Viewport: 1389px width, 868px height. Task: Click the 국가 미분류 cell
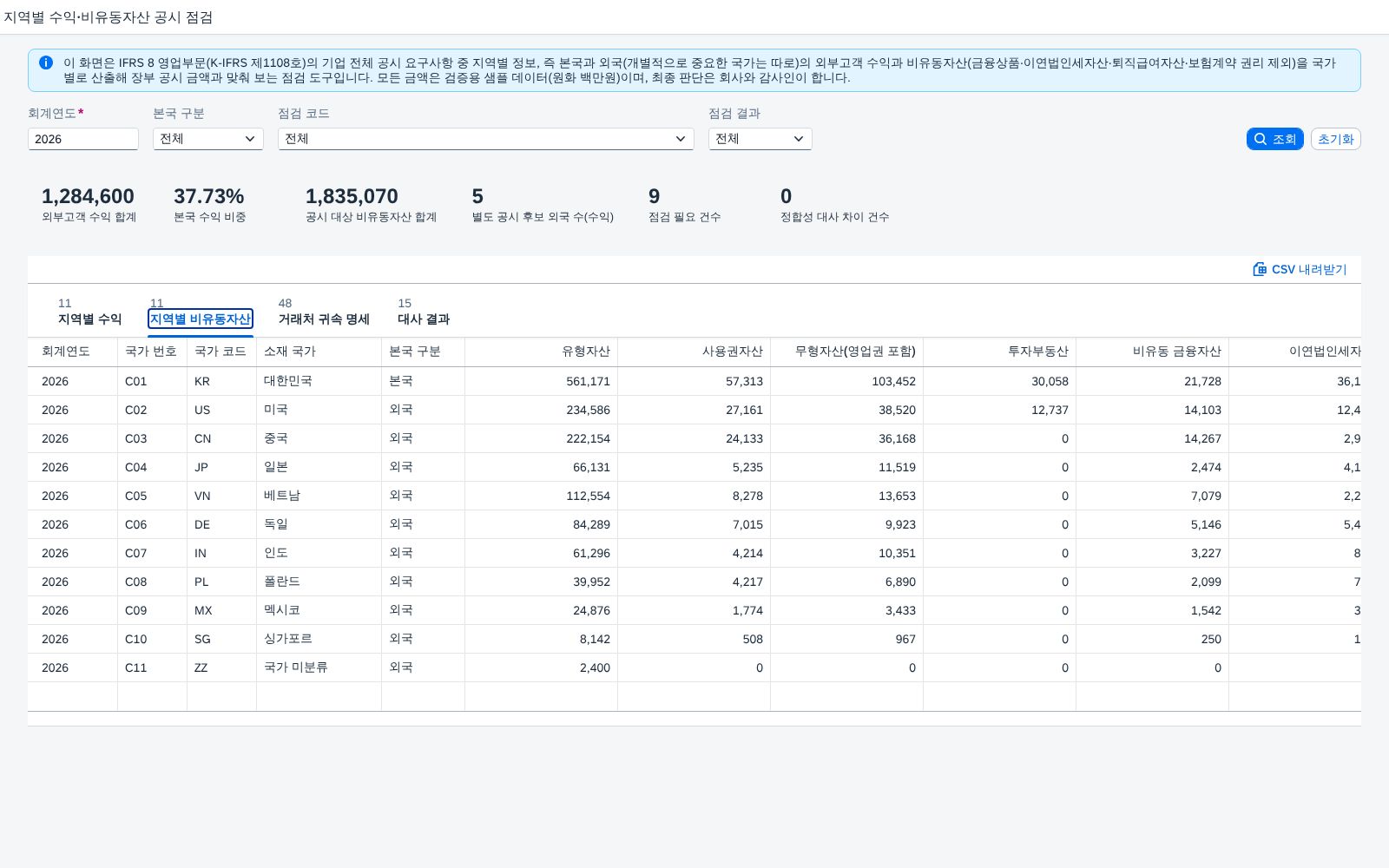(319, 667)
